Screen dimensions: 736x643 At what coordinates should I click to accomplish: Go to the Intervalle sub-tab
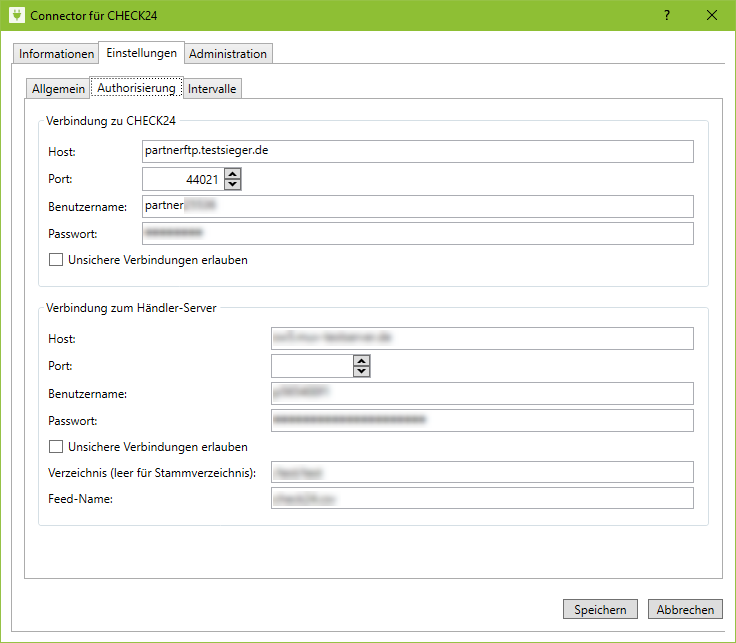(x=212, y=89)
